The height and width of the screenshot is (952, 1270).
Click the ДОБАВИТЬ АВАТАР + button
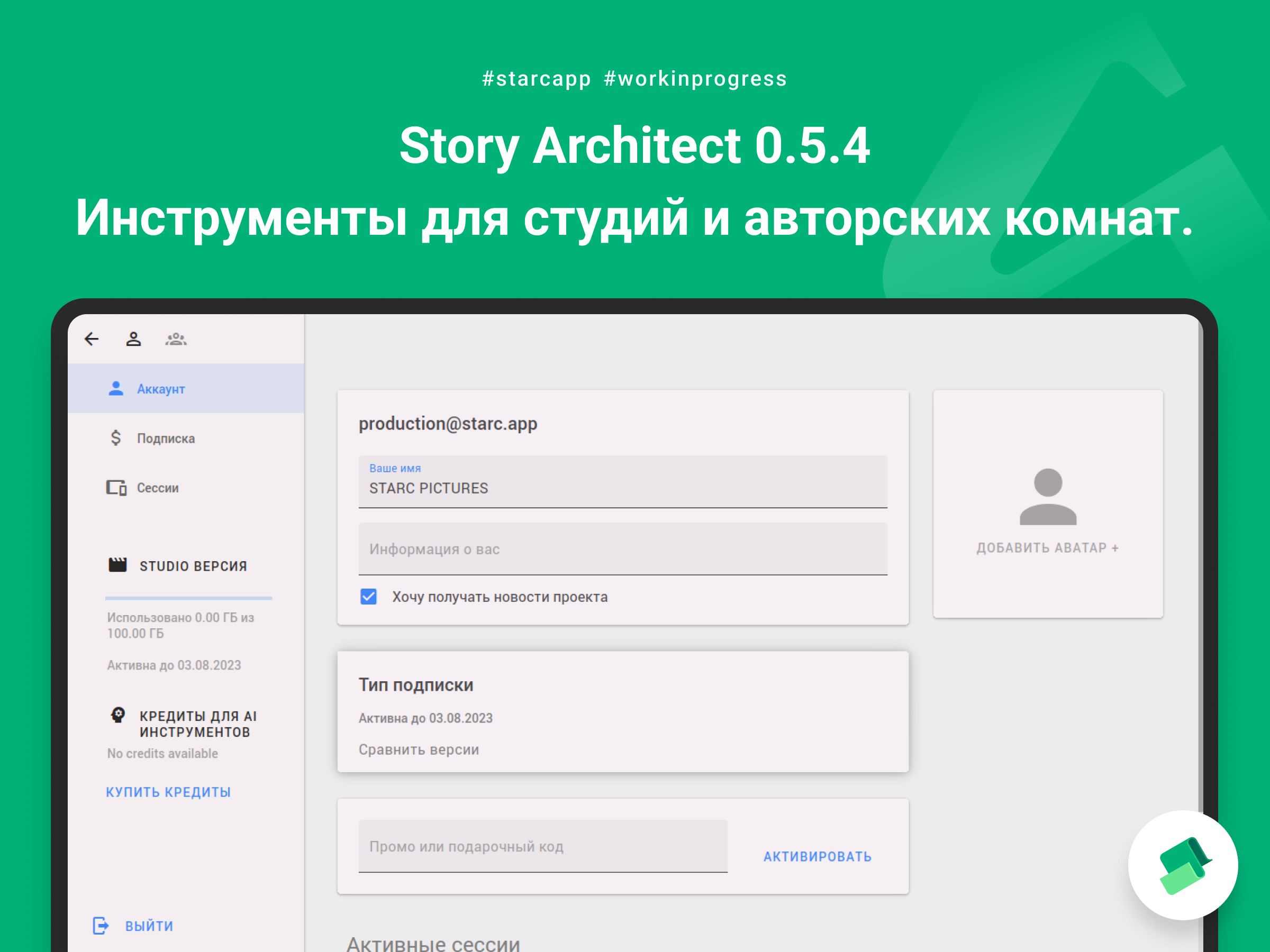coord(1048,548)
